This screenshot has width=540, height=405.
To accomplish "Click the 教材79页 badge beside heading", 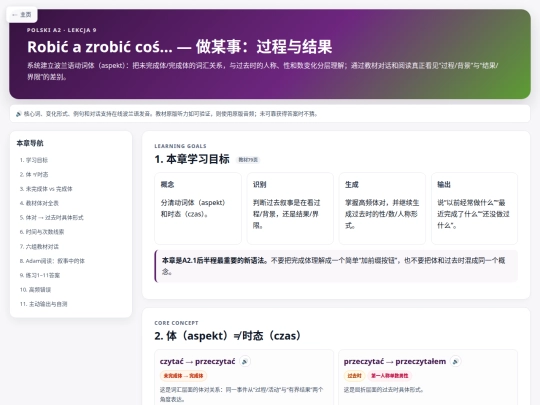I will coord(248,160).
